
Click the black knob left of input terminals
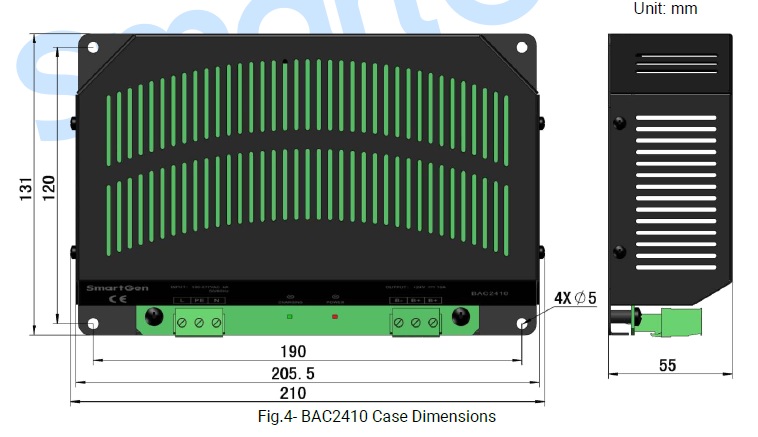coord(154,317)
